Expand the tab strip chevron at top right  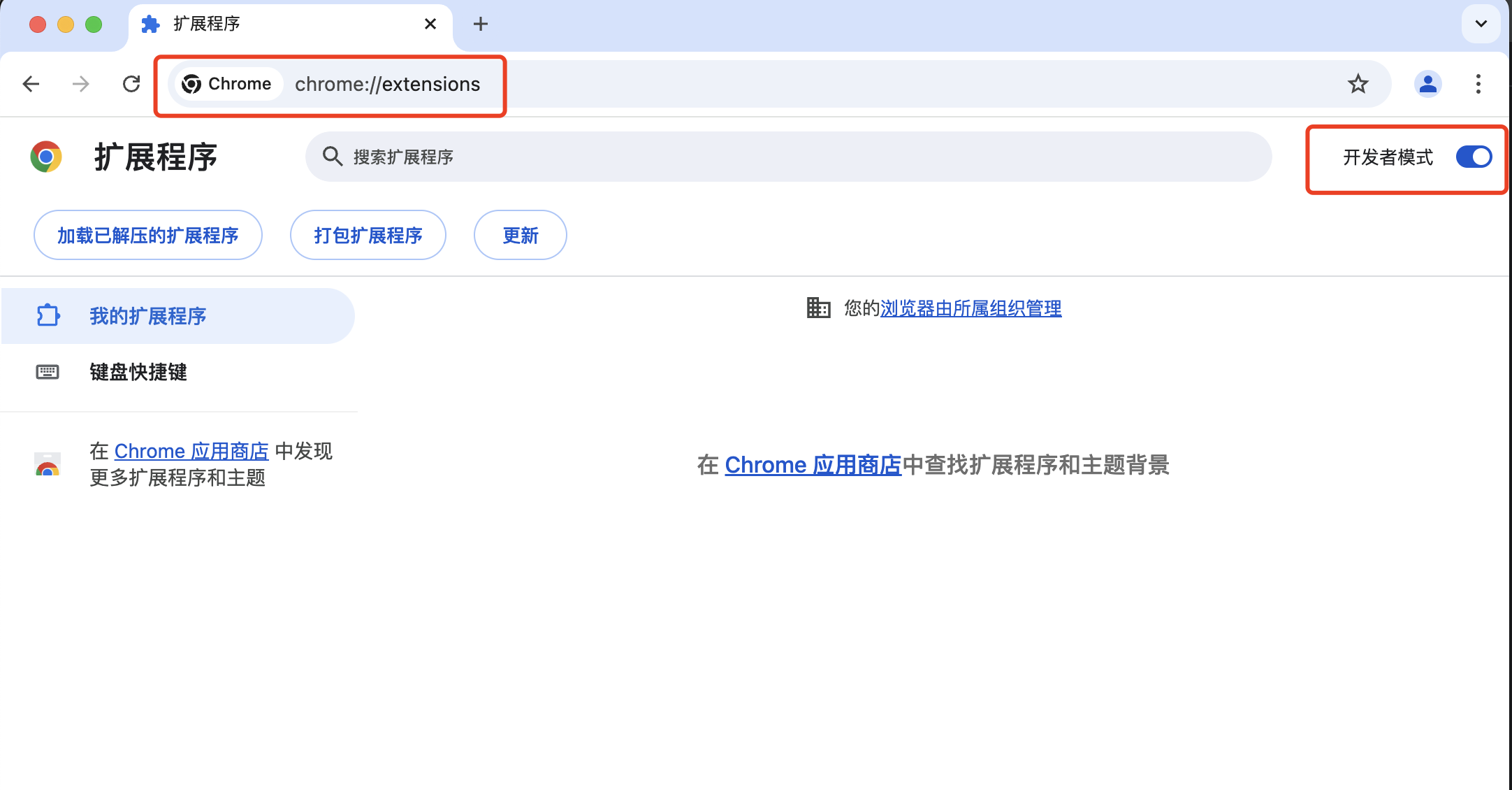[x=1481, y=24]
